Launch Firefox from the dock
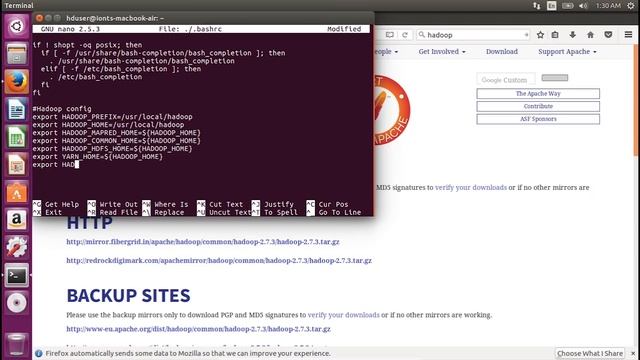The image size is (640, 360). coord(16,81)
